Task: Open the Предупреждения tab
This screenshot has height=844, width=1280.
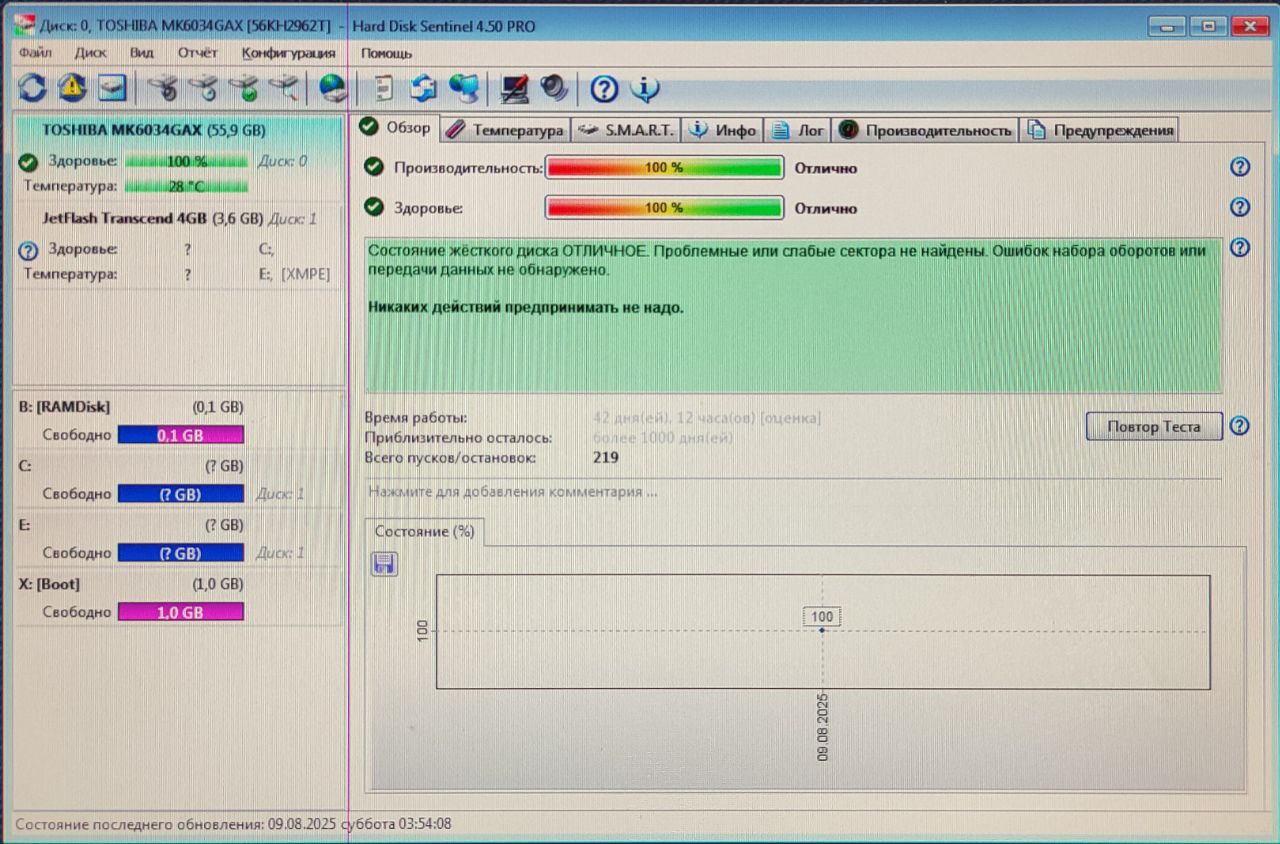Action: coord(1099,130)
